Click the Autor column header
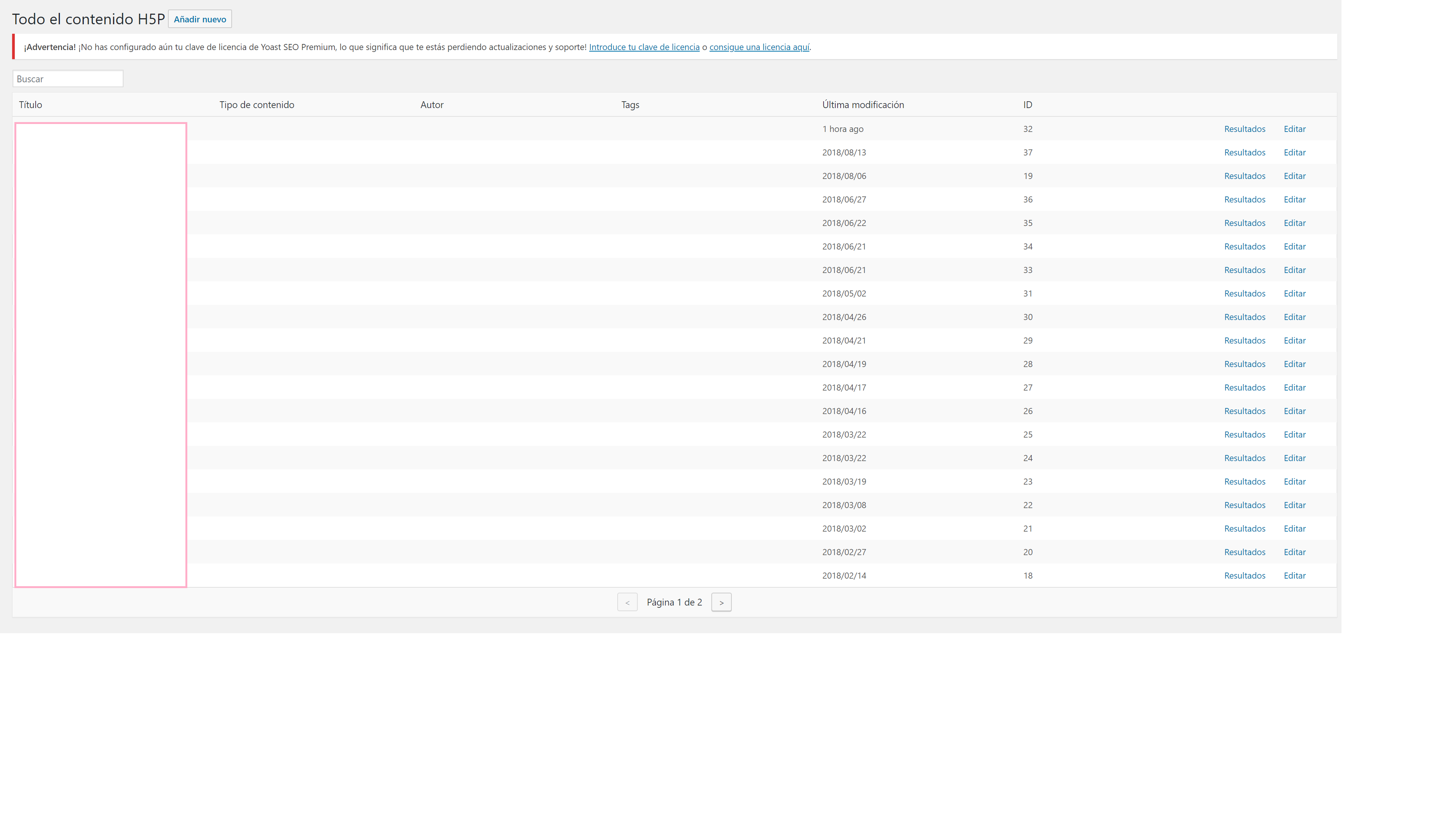The width and height of the screenshot is (1456, 819). coord(432,105)
